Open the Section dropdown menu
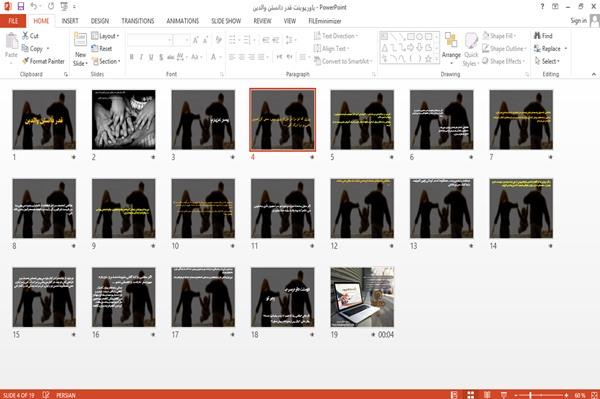The width and height of the screenshot is (600, 399). pyautogui.click(x=106, y=61)
